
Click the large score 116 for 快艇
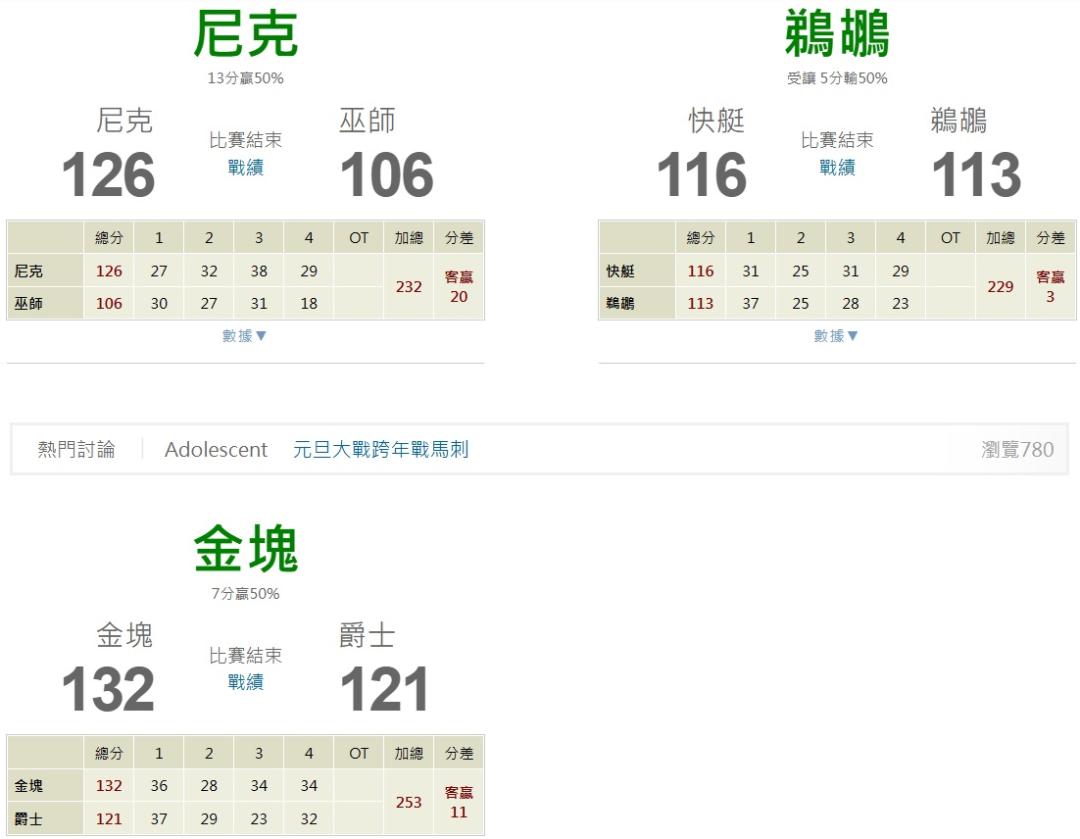pos(701,174)
